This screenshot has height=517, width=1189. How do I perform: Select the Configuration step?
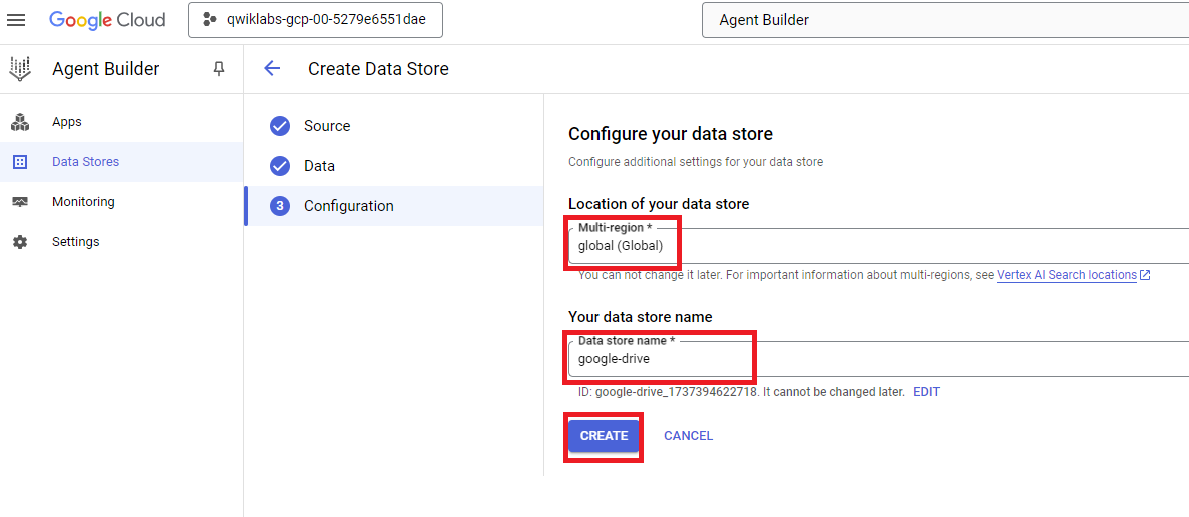click(x=394, y=205)
